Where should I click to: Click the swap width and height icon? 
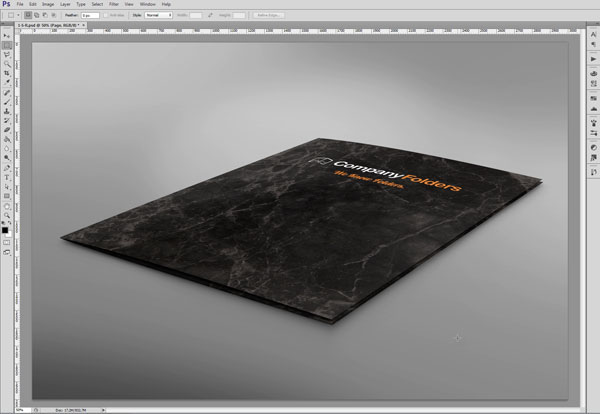[x=210, y=15]
